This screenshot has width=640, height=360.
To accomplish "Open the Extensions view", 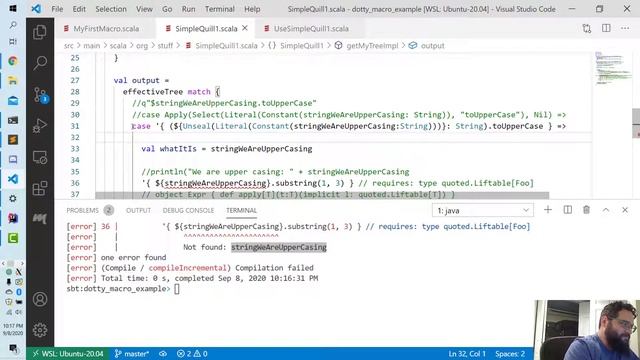I will [40, 188].
